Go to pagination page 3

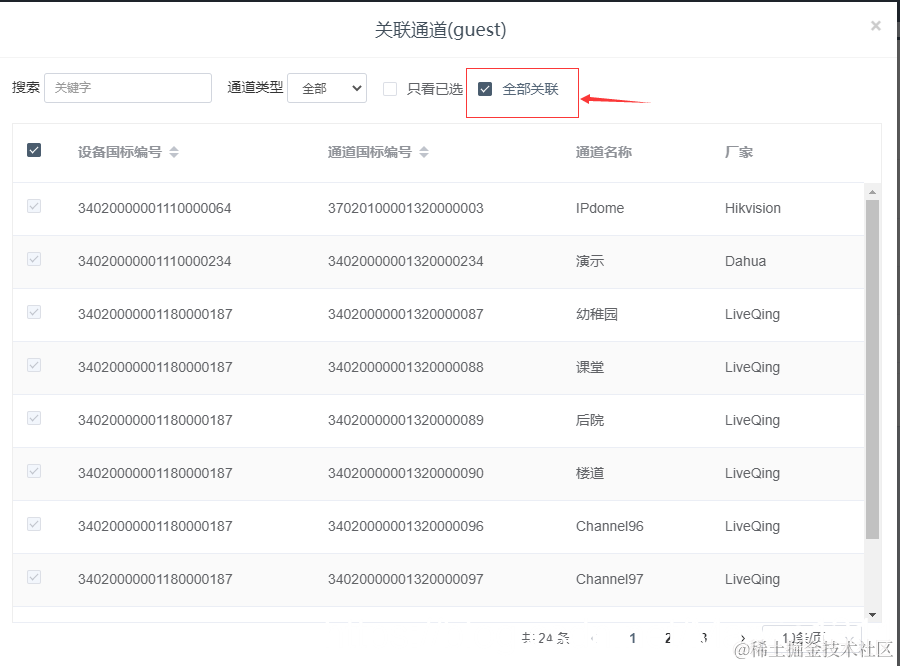[704, 638]
